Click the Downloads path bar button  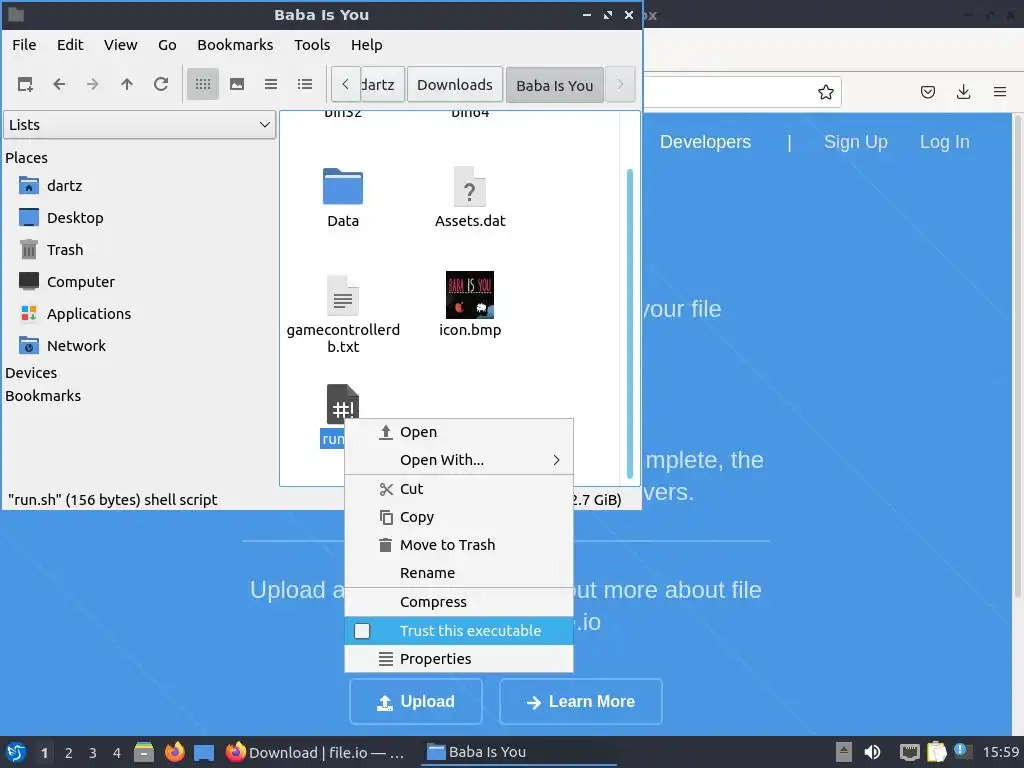(455, 85)
